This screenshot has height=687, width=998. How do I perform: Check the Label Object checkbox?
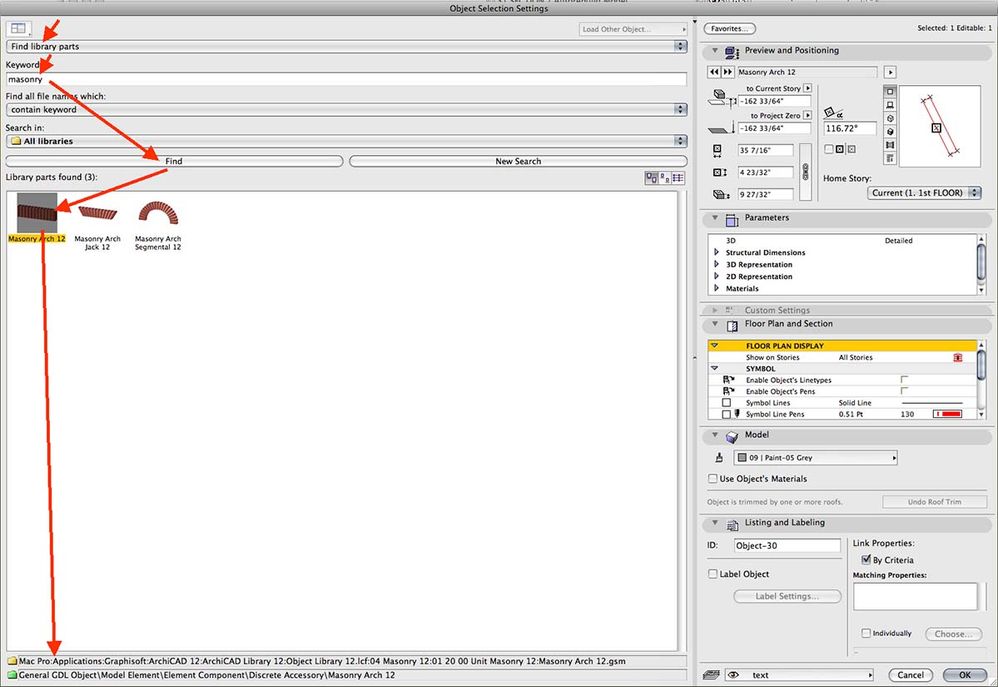[713, 574]
